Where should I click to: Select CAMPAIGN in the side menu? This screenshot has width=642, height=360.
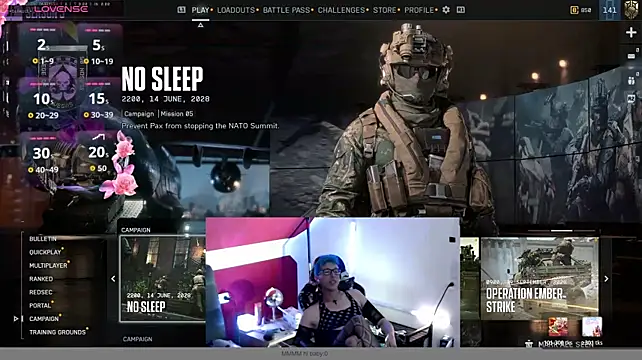pyautogui.click(x=44, y=319)
